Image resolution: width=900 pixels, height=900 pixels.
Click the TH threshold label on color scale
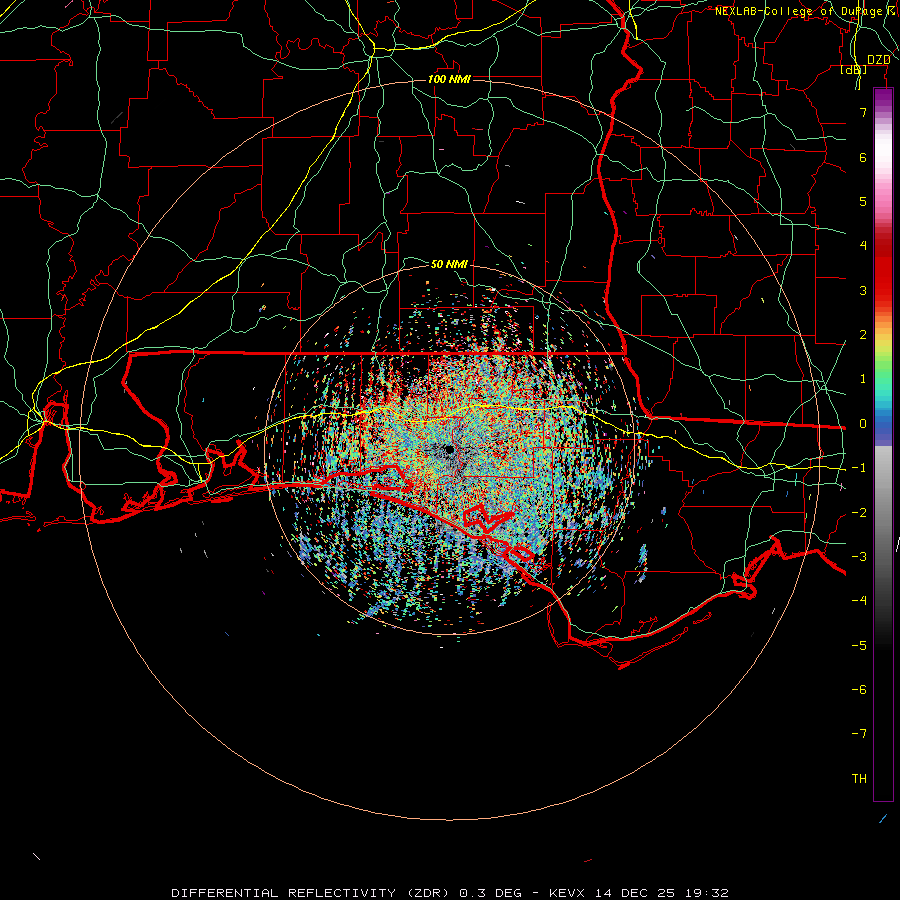coord(859,779)
